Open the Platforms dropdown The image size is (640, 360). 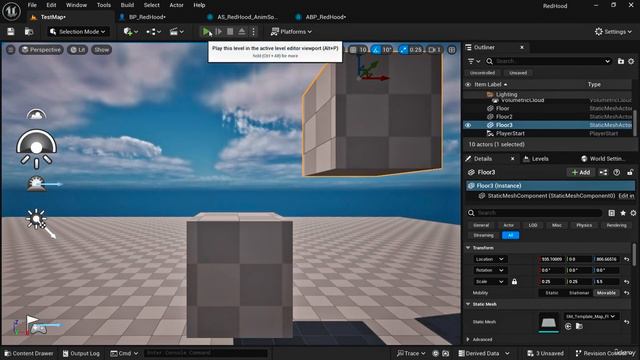coord(291,31)
